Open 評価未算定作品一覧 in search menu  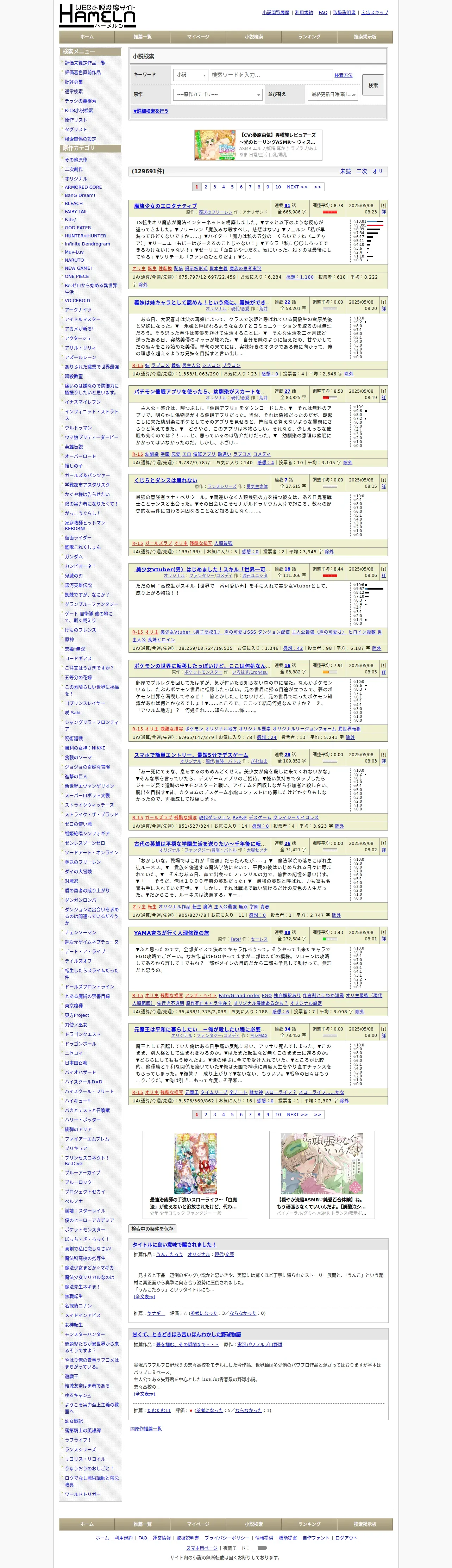[x=85, y=63]
